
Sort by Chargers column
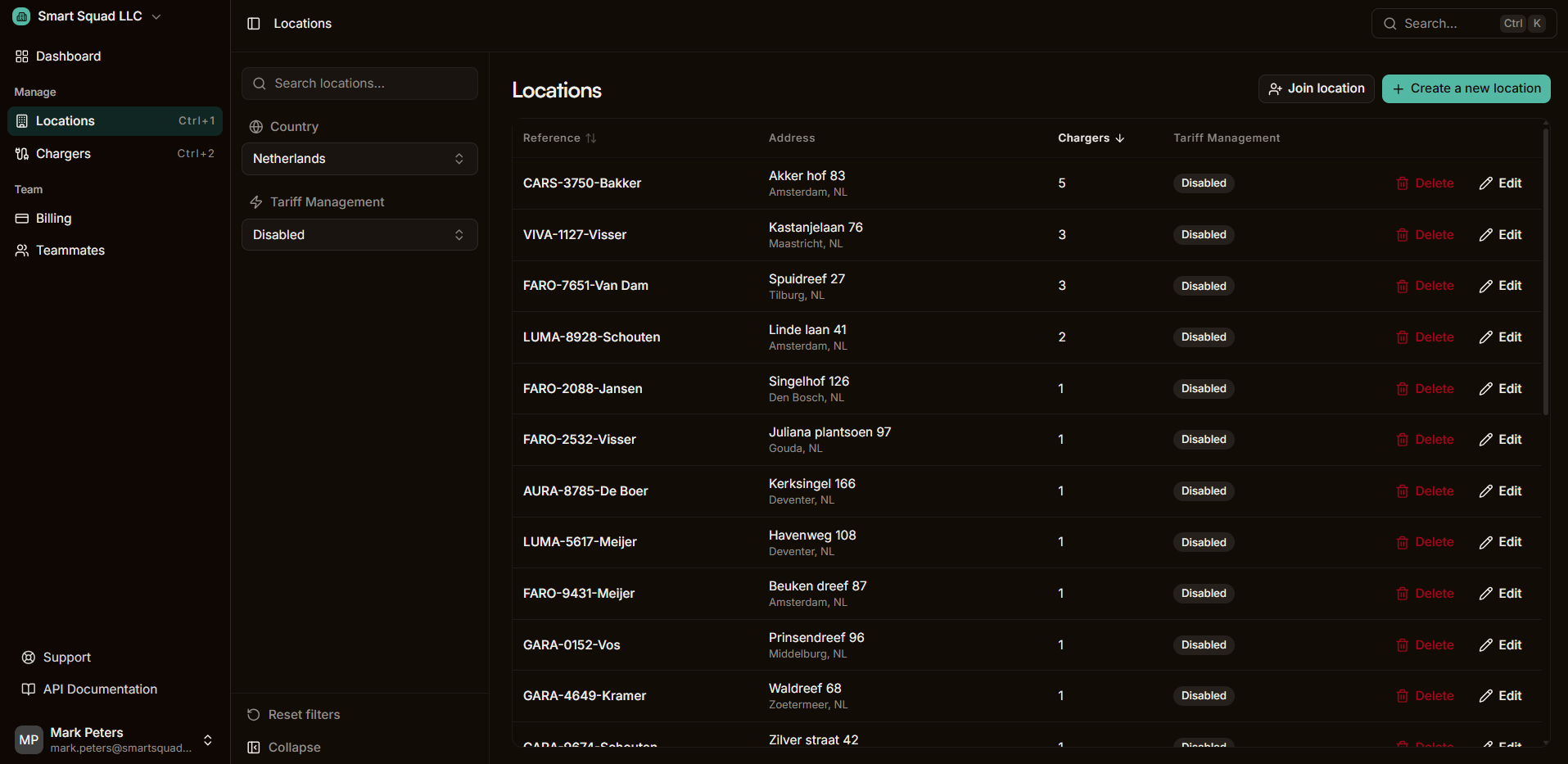click(x=1091, y=138)
